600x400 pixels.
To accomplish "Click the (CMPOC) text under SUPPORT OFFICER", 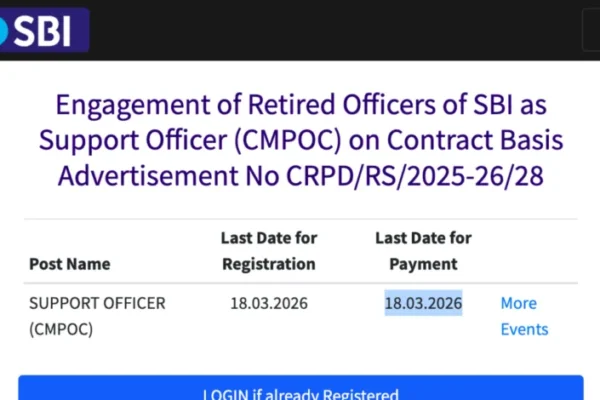I will point(61,328).
